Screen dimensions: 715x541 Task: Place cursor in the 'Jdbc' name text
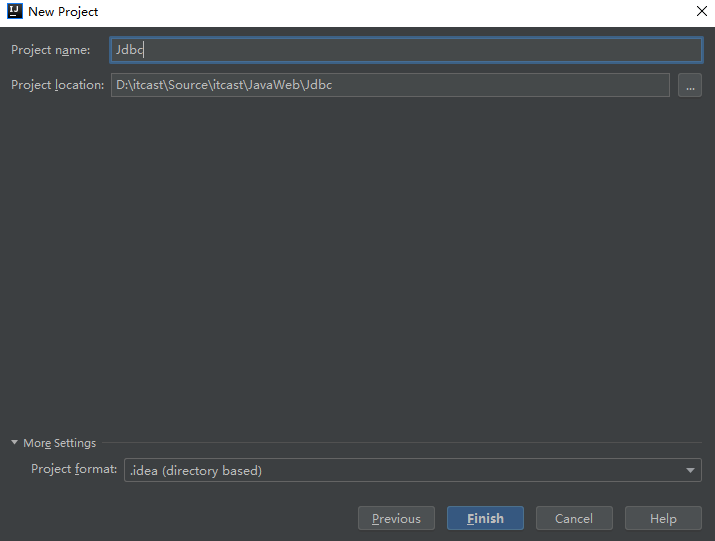coord(130,50)
